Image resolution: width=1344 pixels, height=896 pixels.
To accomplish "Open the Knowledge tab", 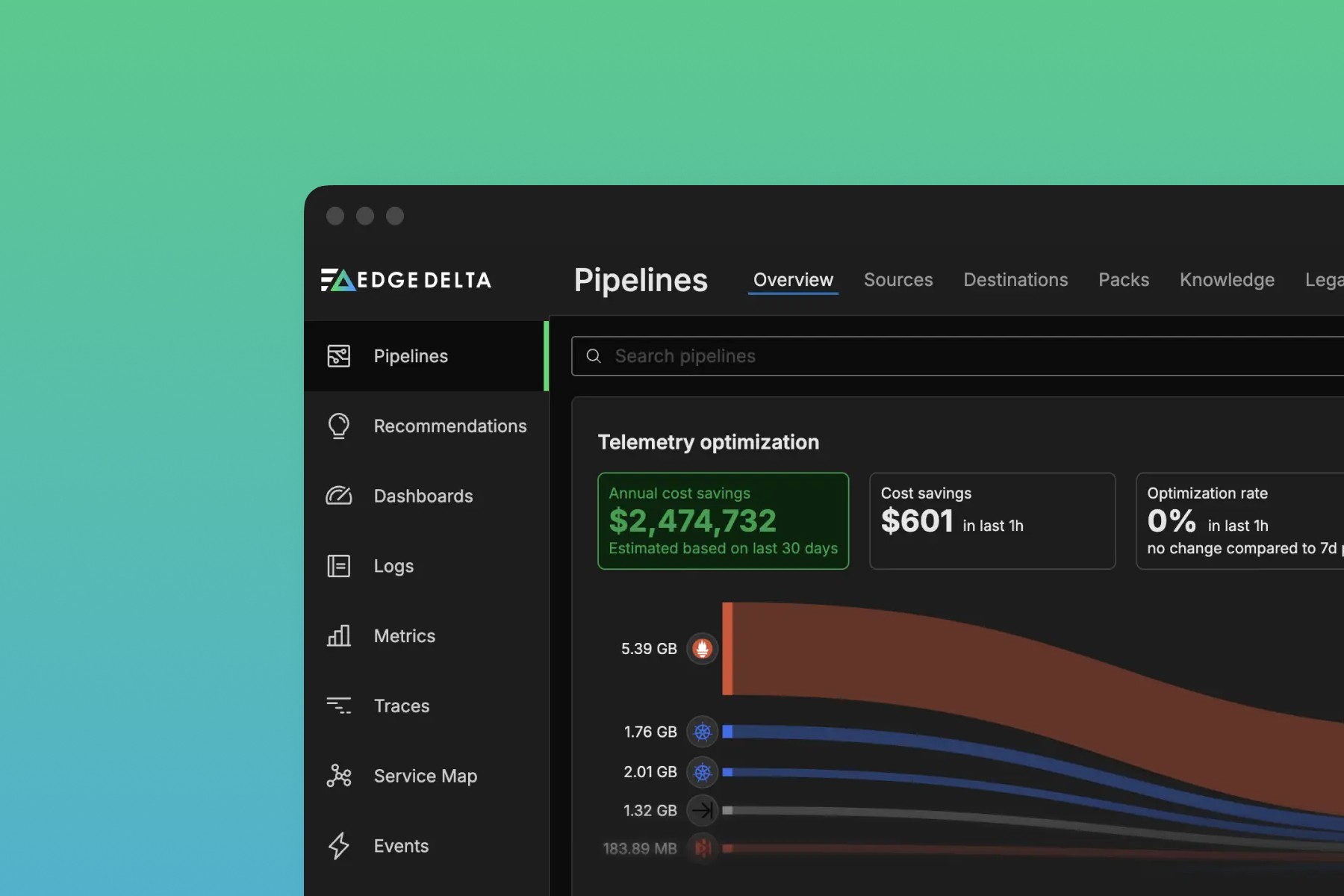I will [x=1227, y=280].
